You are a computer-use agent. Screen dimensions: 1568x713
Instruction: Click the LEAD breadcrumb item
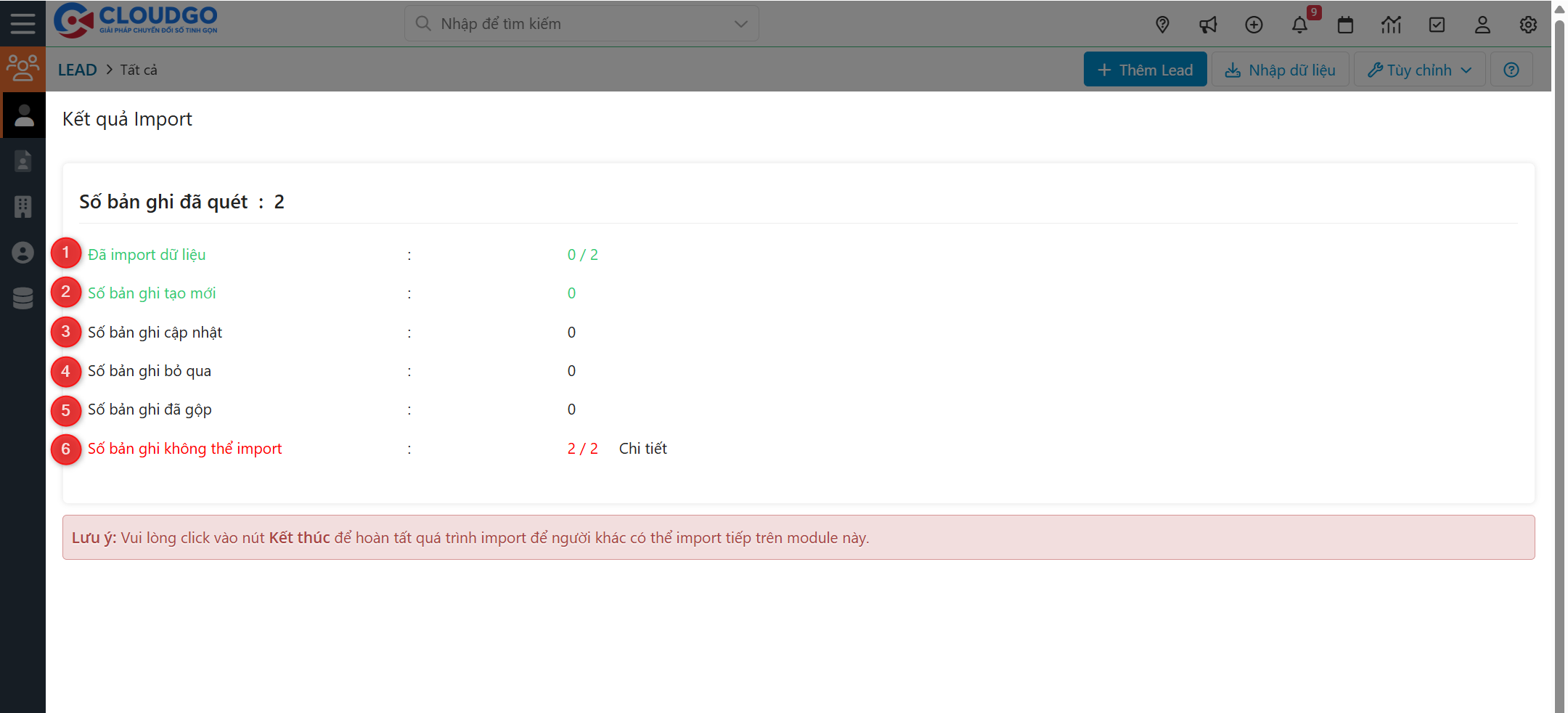(77, 69)
